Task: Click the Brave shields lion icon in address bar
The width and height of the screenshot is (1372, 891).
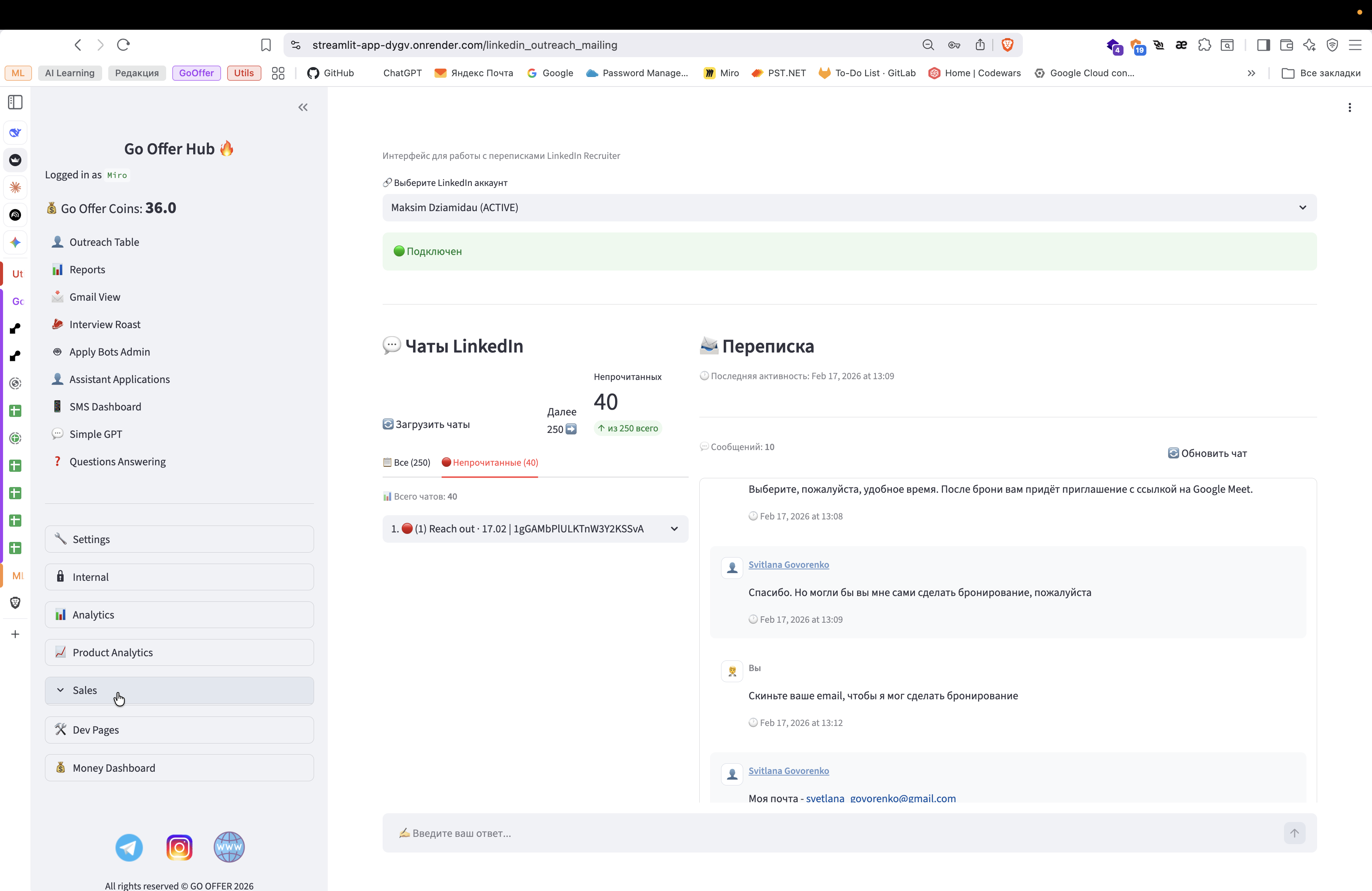Action: coord(1007,45)
